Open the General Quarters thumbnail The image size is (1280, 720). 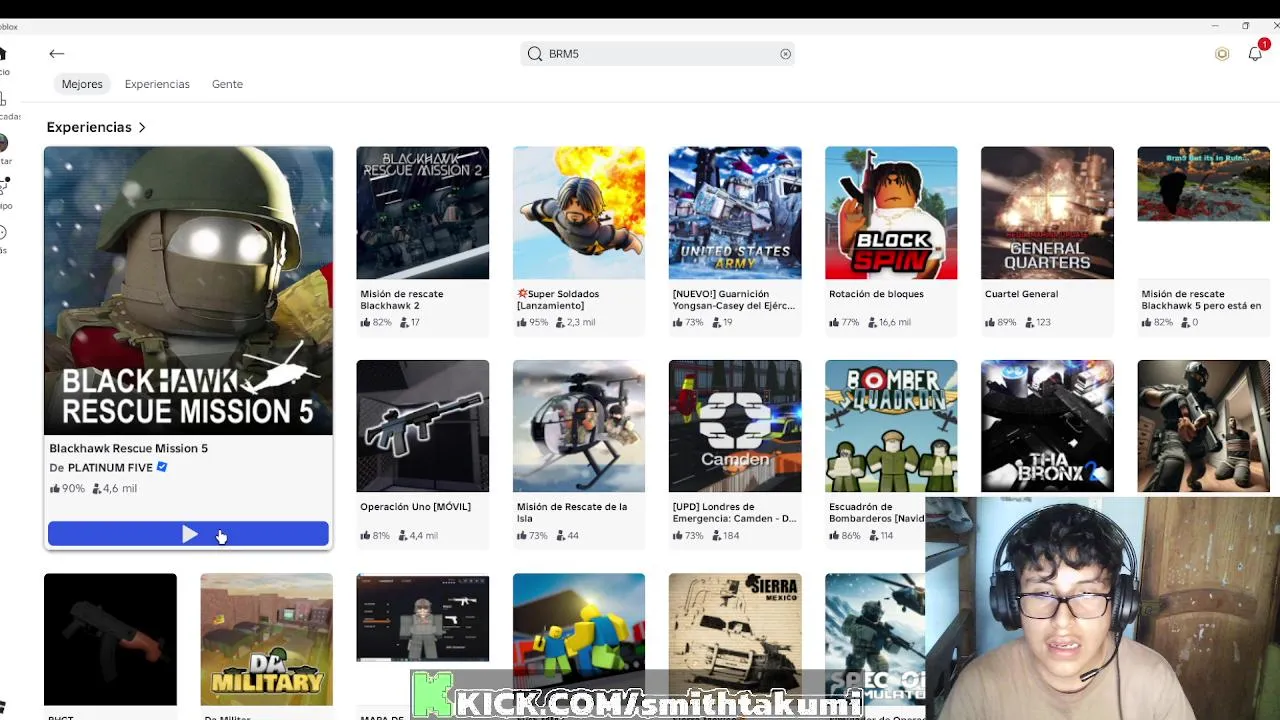(x=1047, y=213)
